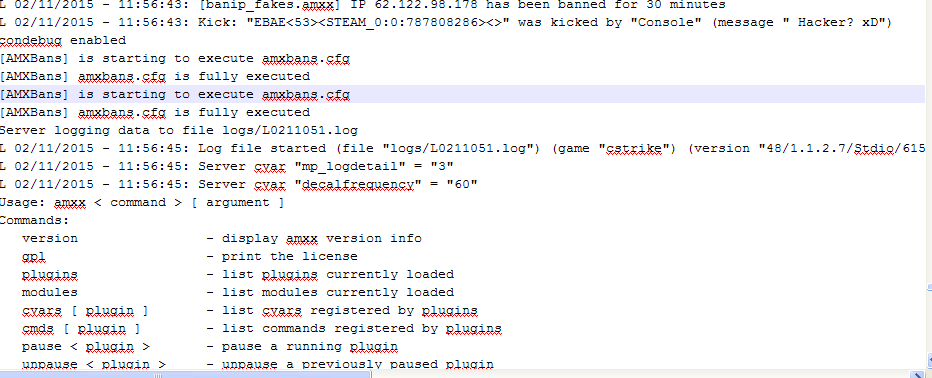The height and width of the screenshot is (378, 932).
Task: Click the highlighted line "is starting to execute amxbans.cfg"
Action: pos(462,94)
